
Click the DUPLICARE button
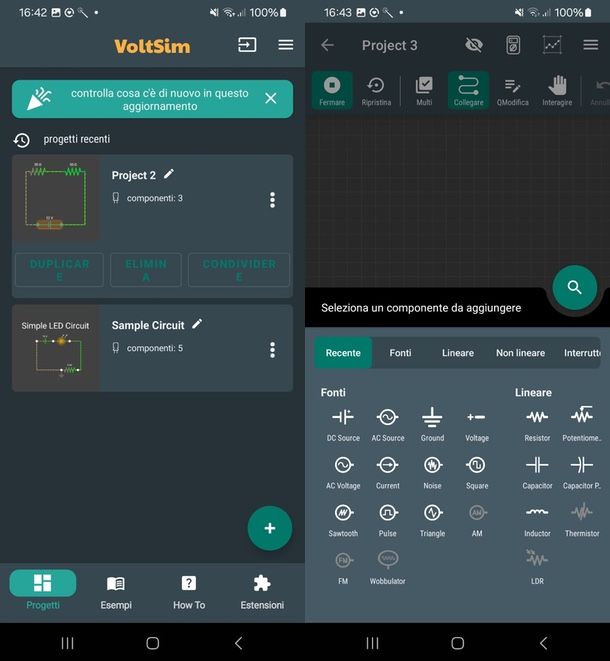[59, 270]
